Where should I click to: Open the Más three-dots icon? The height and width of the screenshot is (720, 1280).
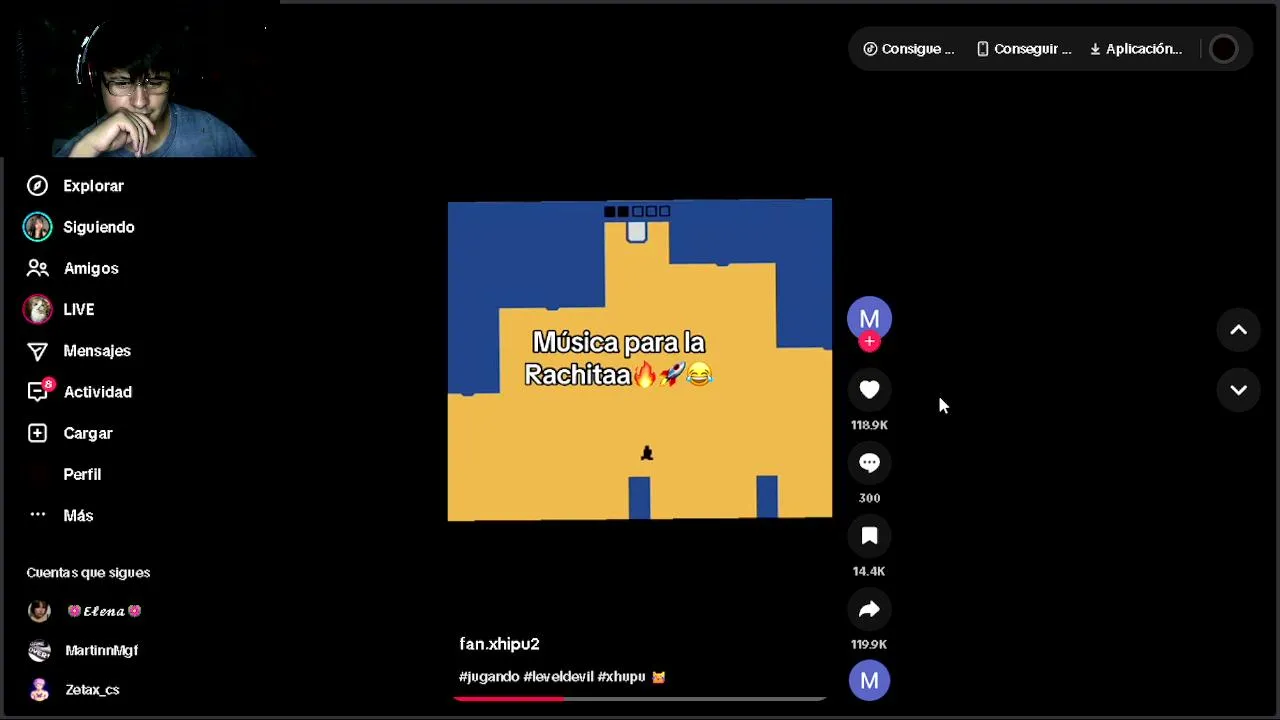[x=37, y=515]
